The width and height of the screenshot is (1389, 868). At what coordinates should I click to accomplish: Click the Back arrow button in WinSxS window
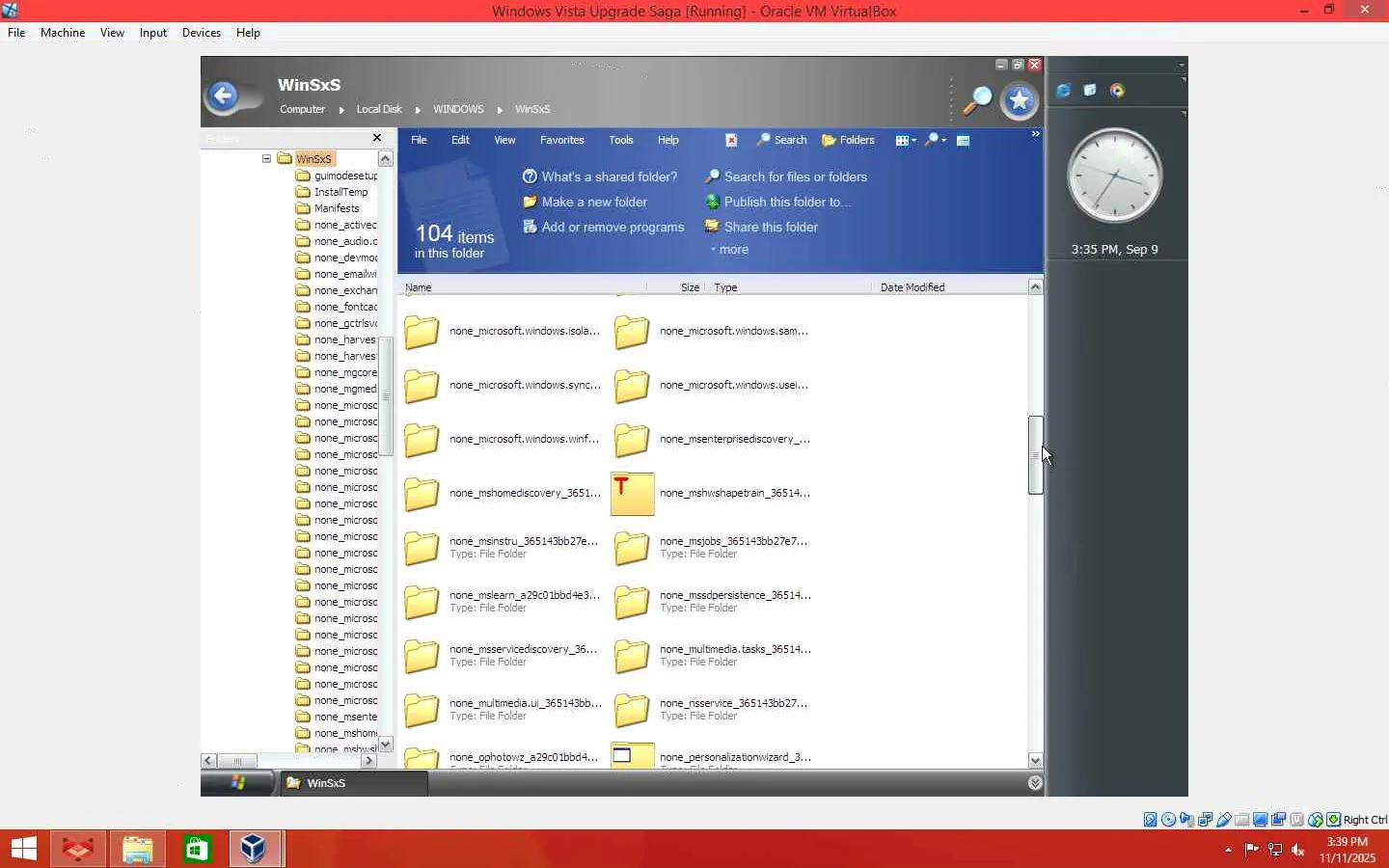coord(224,95)
